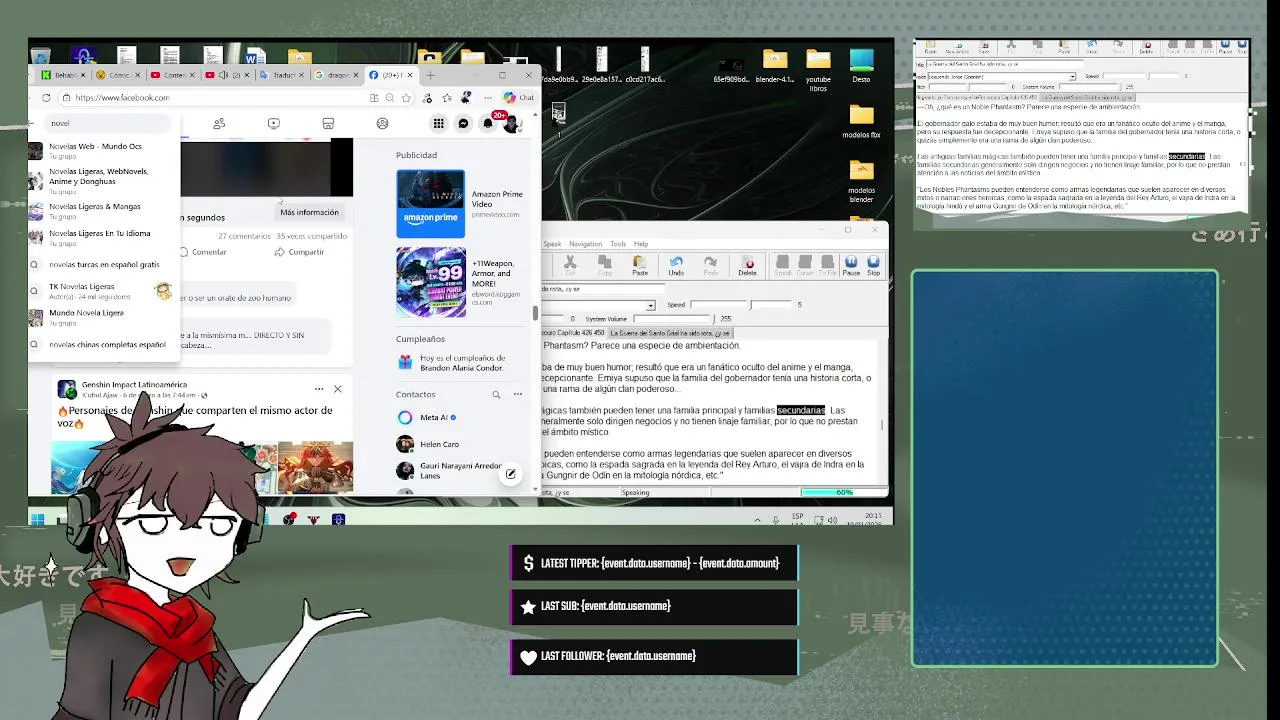Switch to the Cómic browser tab
This screenshot has width=1280, height=720.
(118, 75)
